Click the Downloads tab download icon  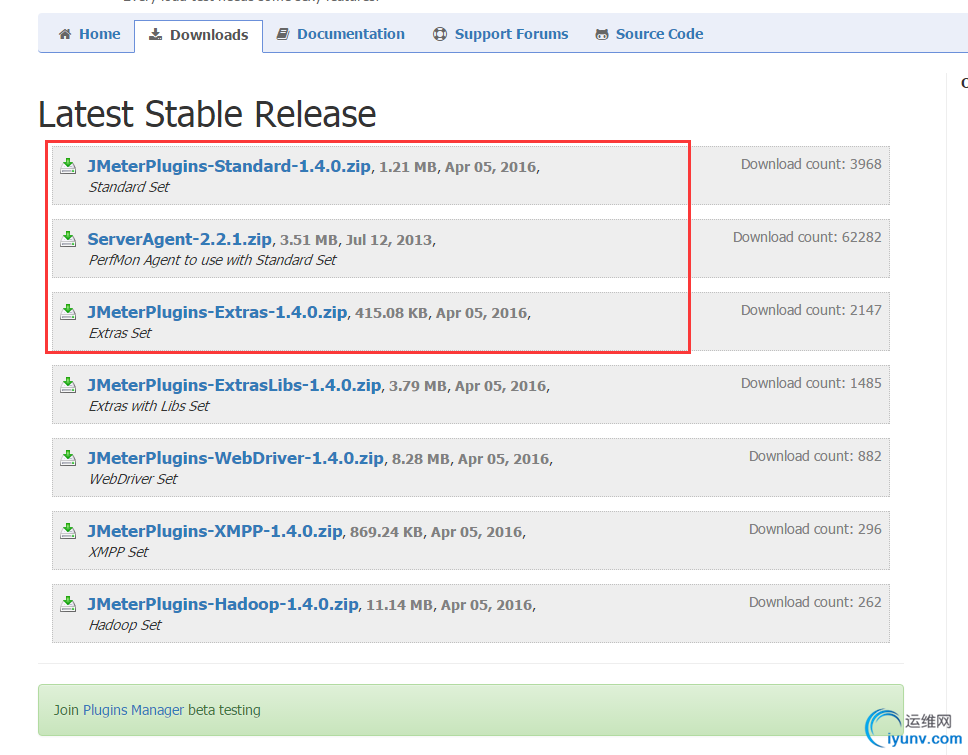pyautogui.click(x=156, y=34)
